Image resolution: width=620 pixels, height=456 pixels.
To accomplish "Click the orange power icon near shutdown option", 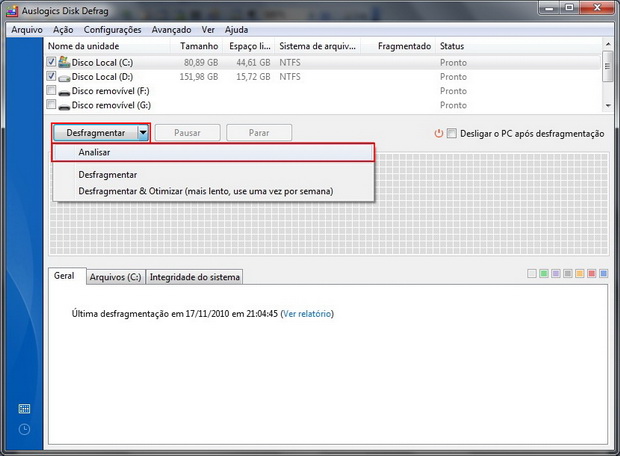I will point(439,133).
